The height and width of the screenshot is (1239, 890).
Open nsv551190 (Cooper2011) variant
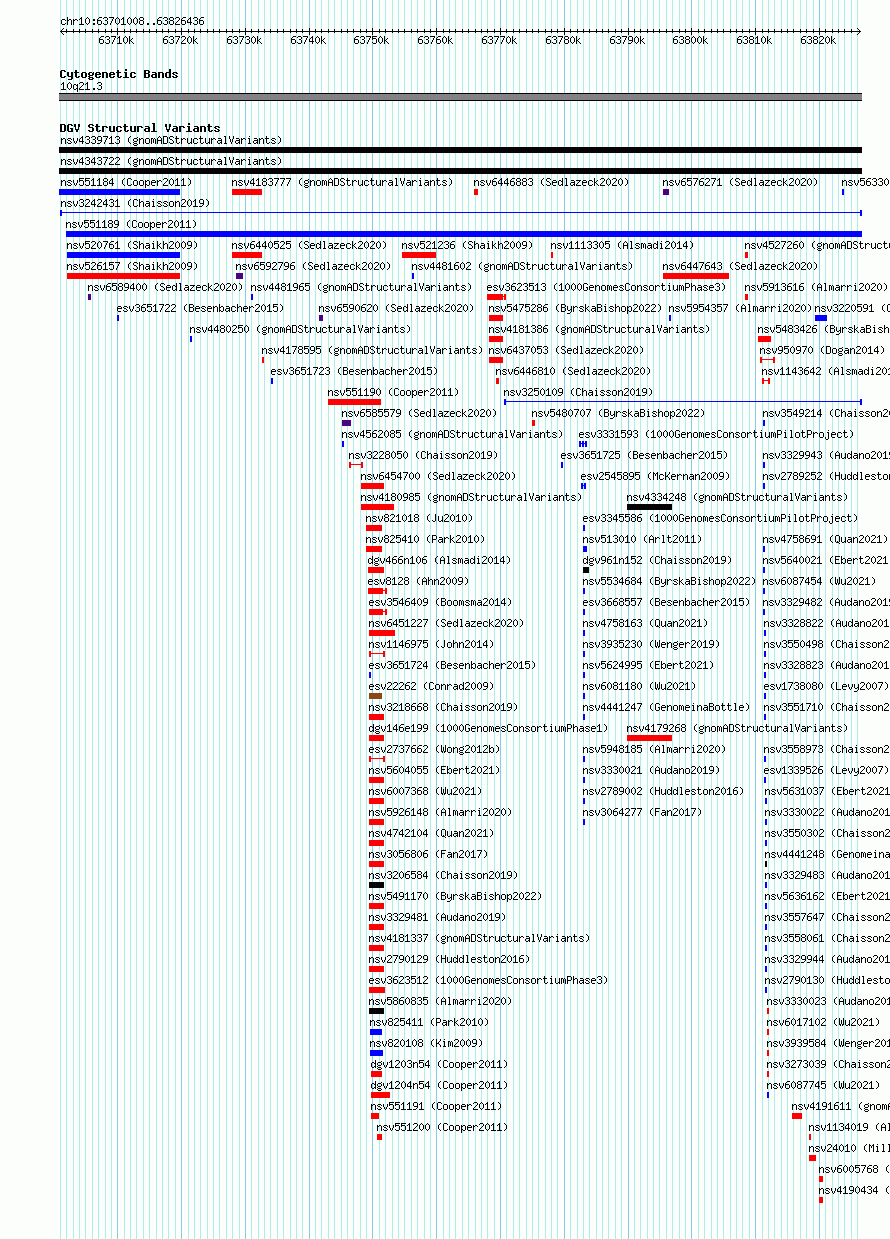[394, 392]
